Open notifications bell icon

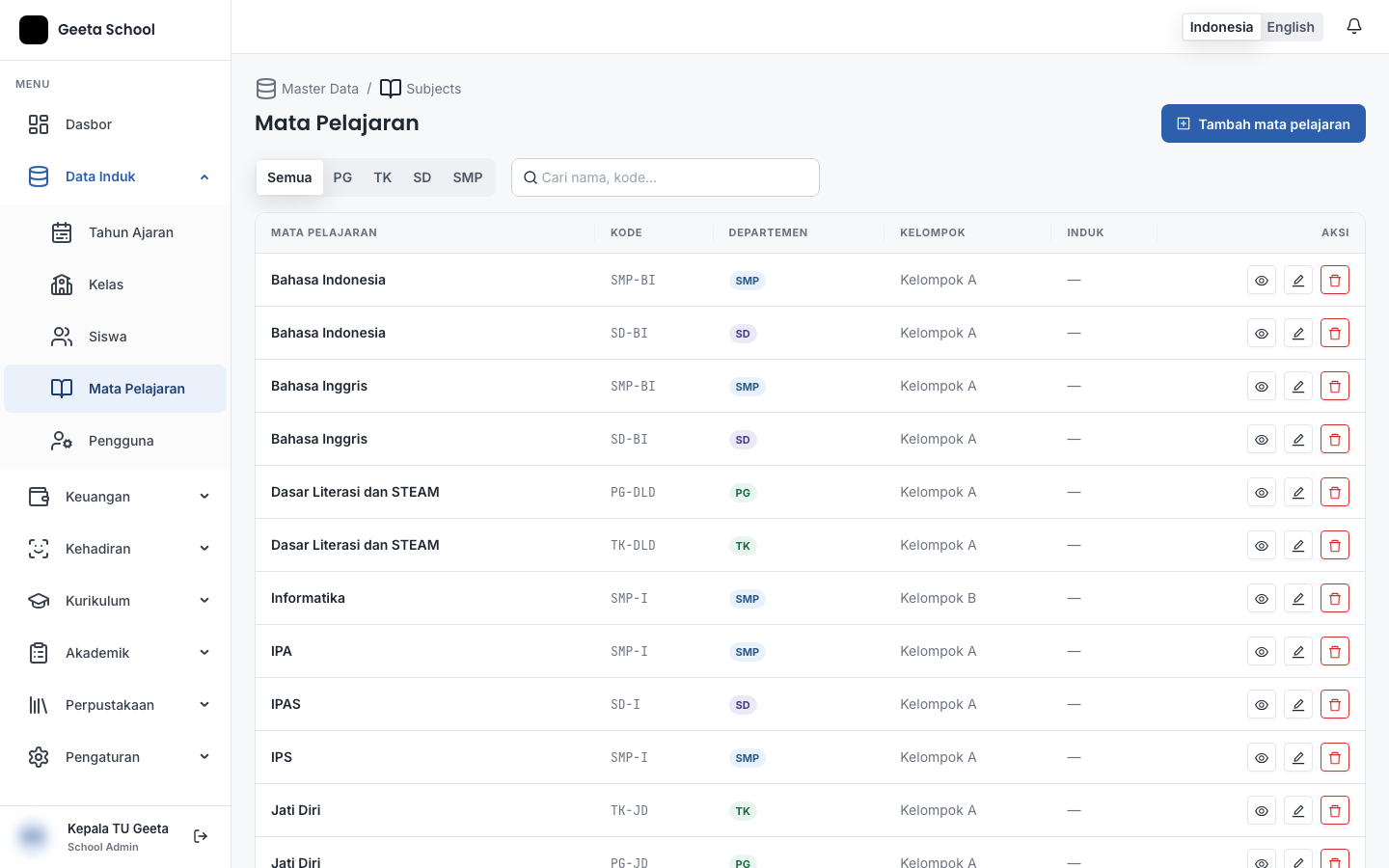tap(1354, 27)
